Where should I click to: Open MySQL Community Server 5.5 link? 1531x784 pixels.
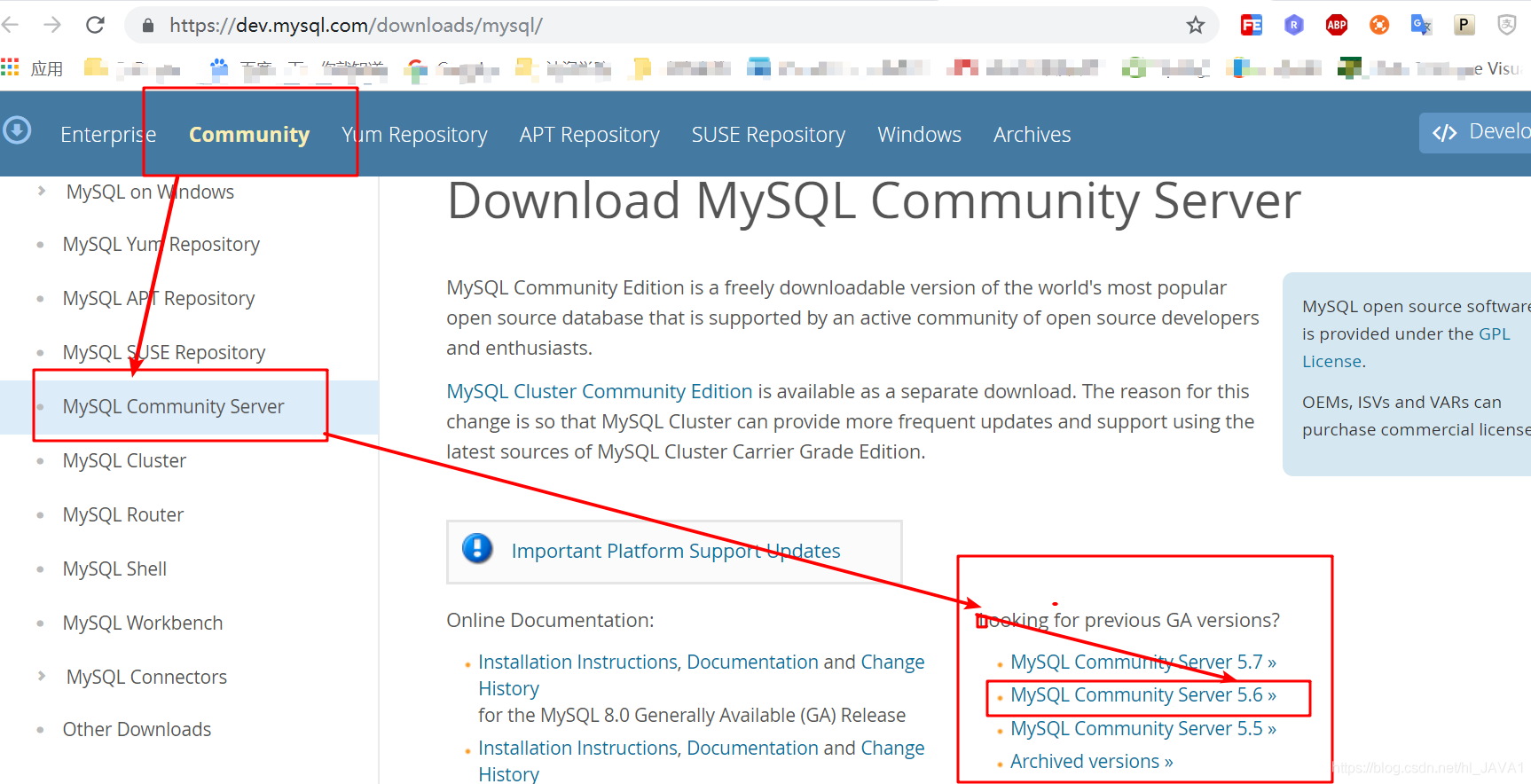(x=1143, y=729)
